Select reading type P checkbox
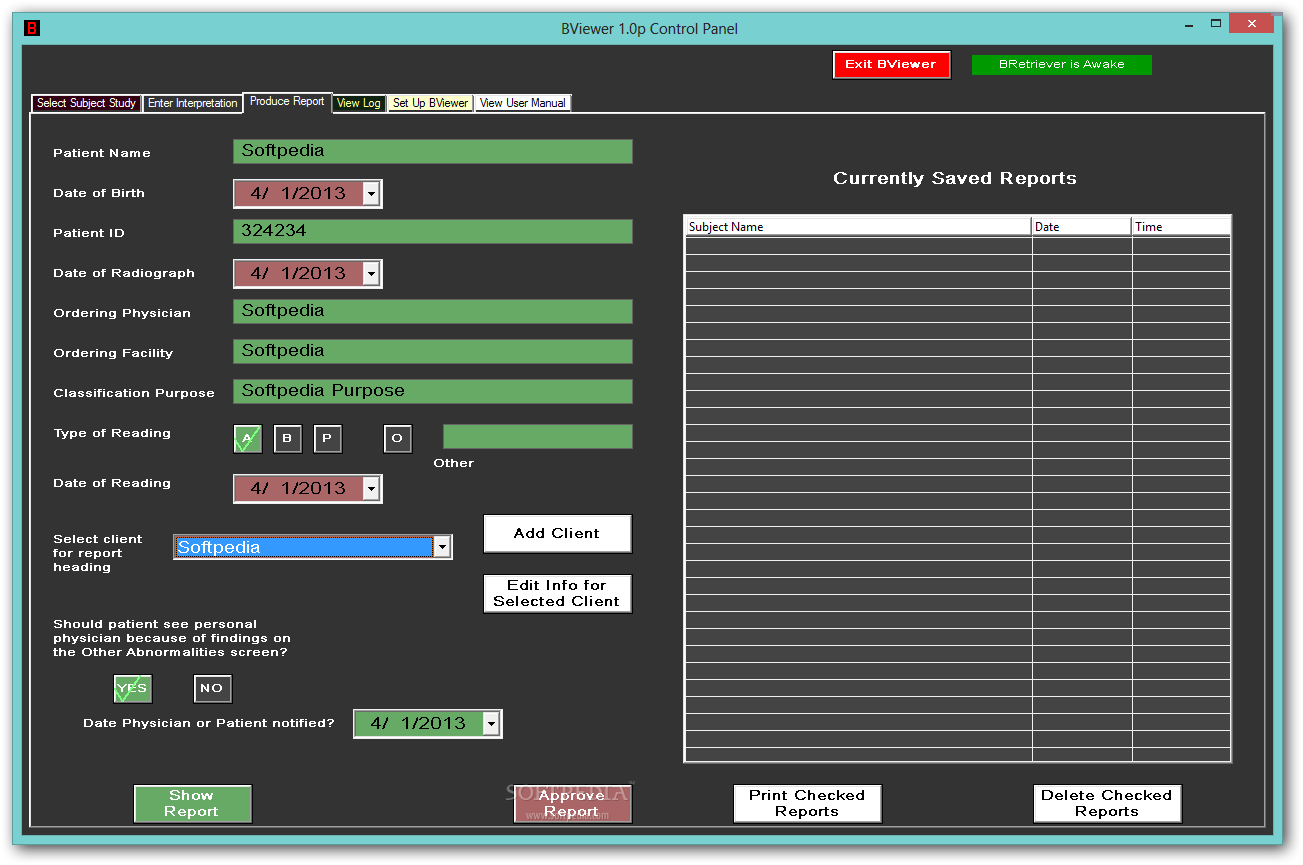1303x865 pixels. tap(327, 439)
